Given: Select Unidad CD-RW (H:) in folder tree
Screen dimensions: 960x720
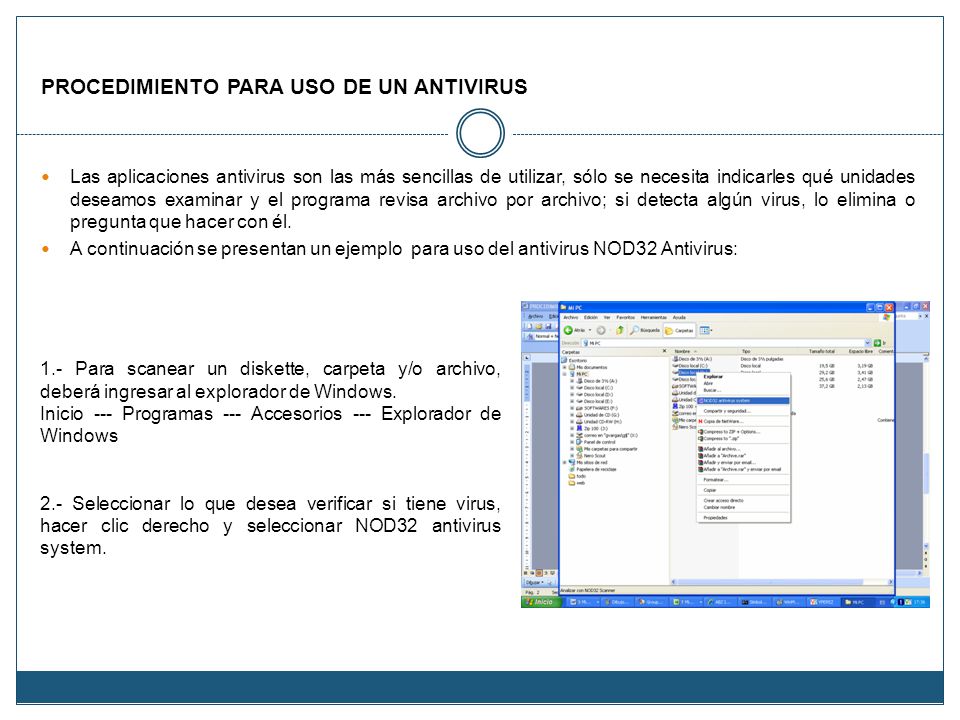Looking at the screenshot, I should coord(599,421).
